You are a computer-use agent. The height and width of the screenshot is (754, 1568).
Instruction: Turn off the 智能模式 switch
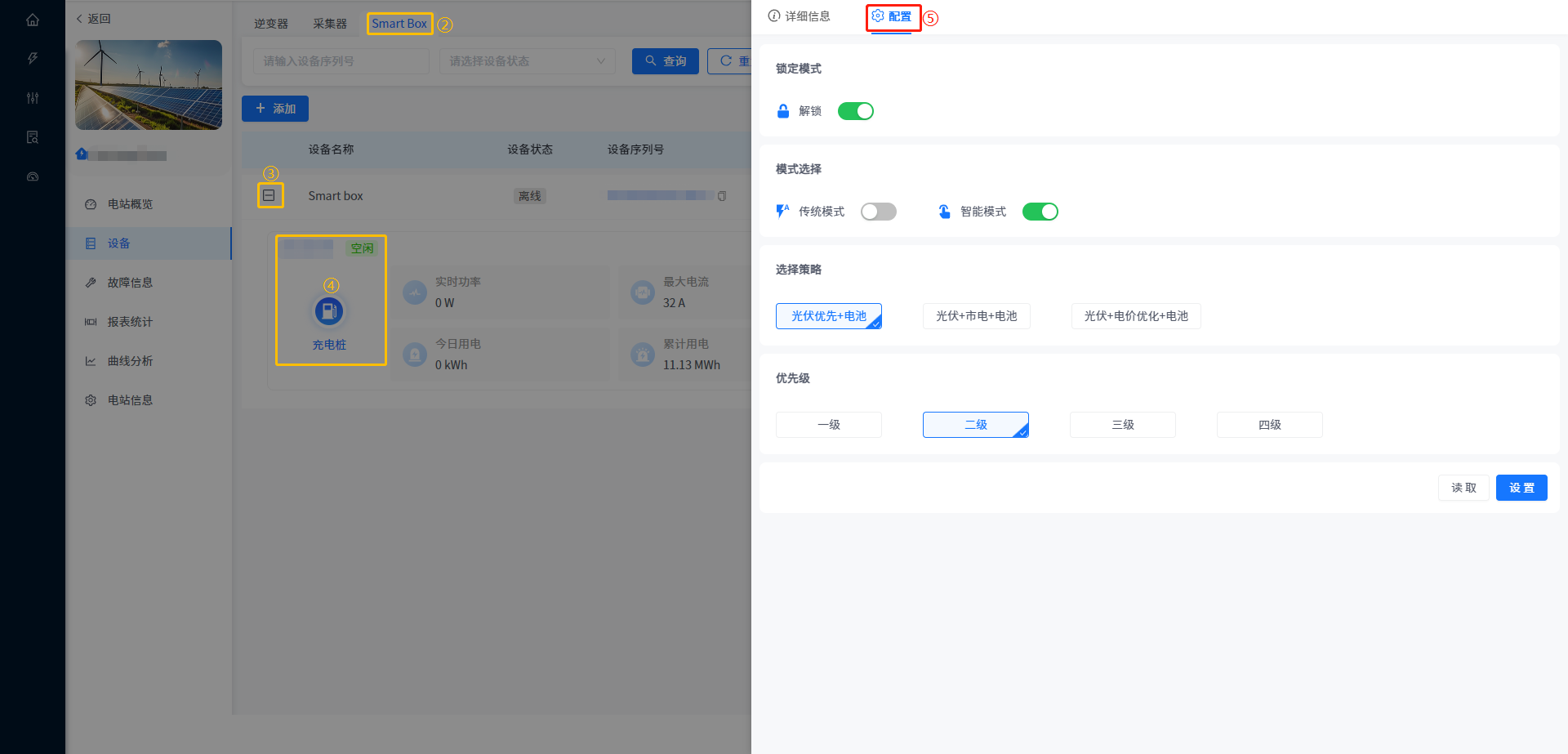(x=1040, y=212)
